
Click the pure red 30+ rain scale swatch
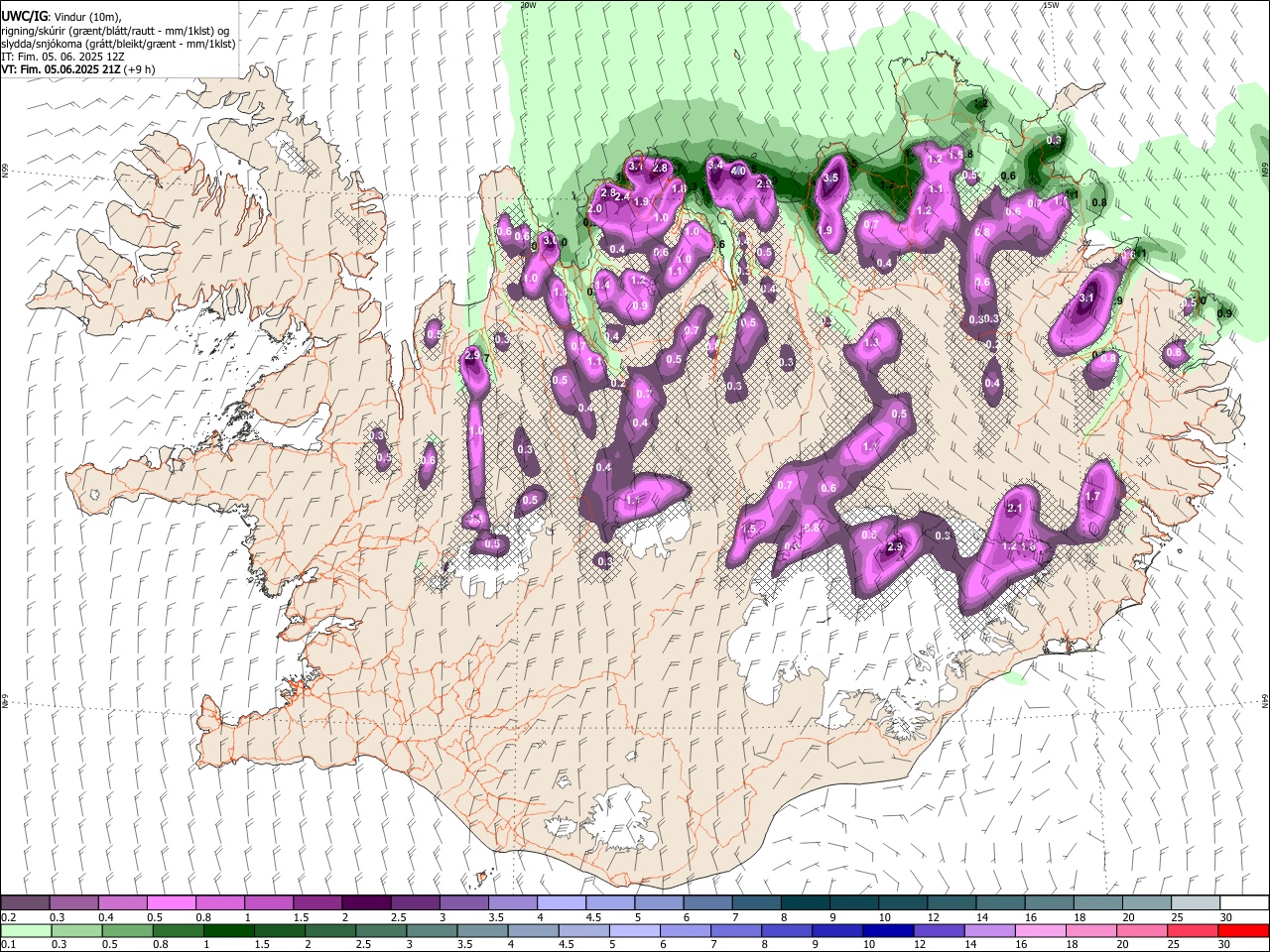(x=1242, y=930)
